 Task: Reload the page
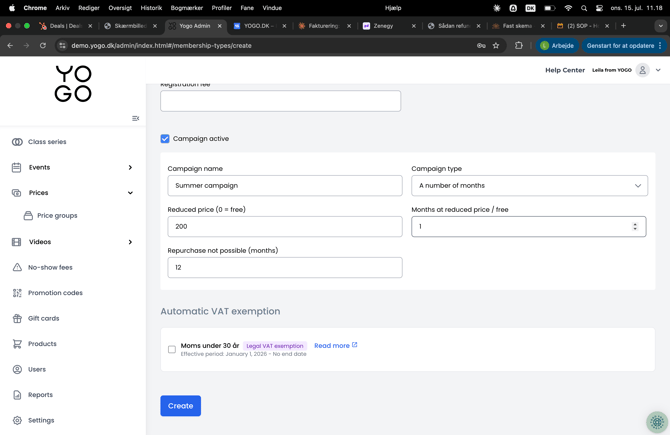point(43,46)
